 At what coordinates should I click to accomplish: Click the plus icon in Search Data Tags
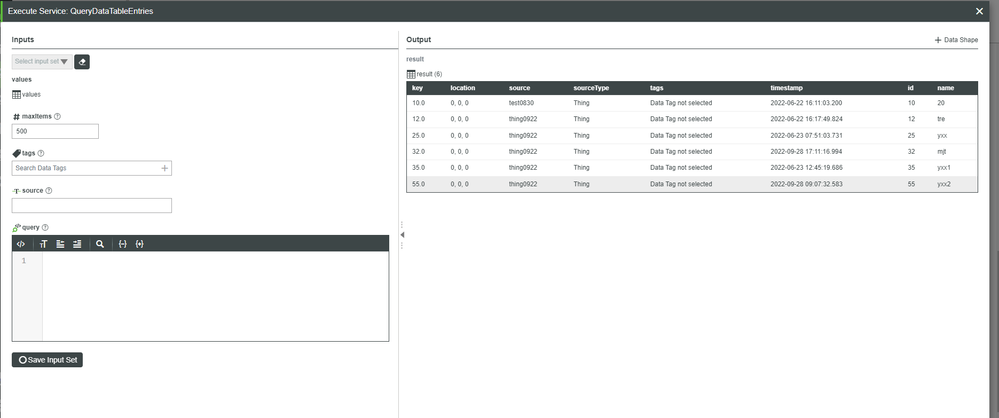point(164,168)
